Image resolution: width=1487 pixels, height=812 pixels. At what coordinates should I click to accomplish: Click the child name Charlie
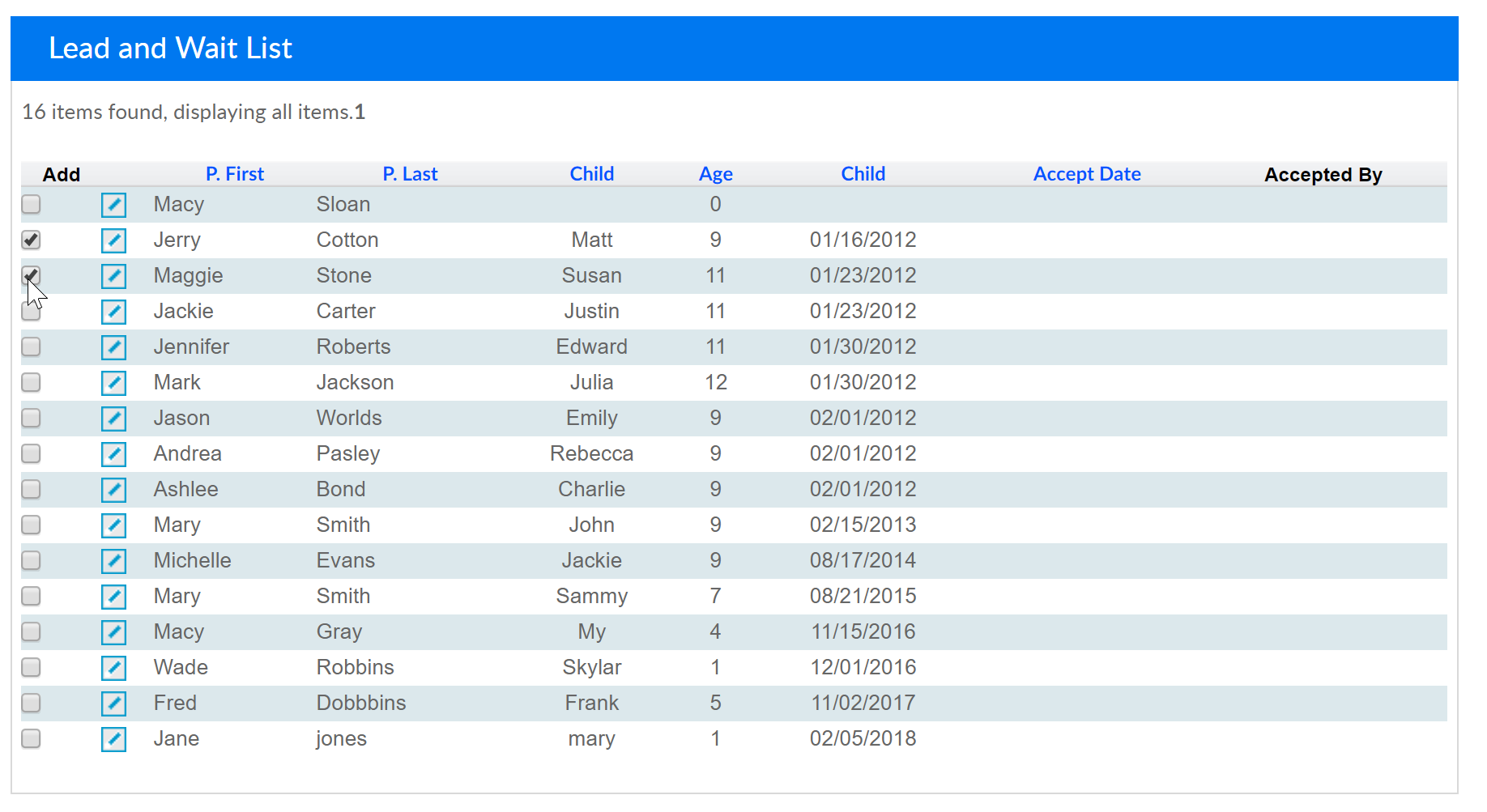592,489
